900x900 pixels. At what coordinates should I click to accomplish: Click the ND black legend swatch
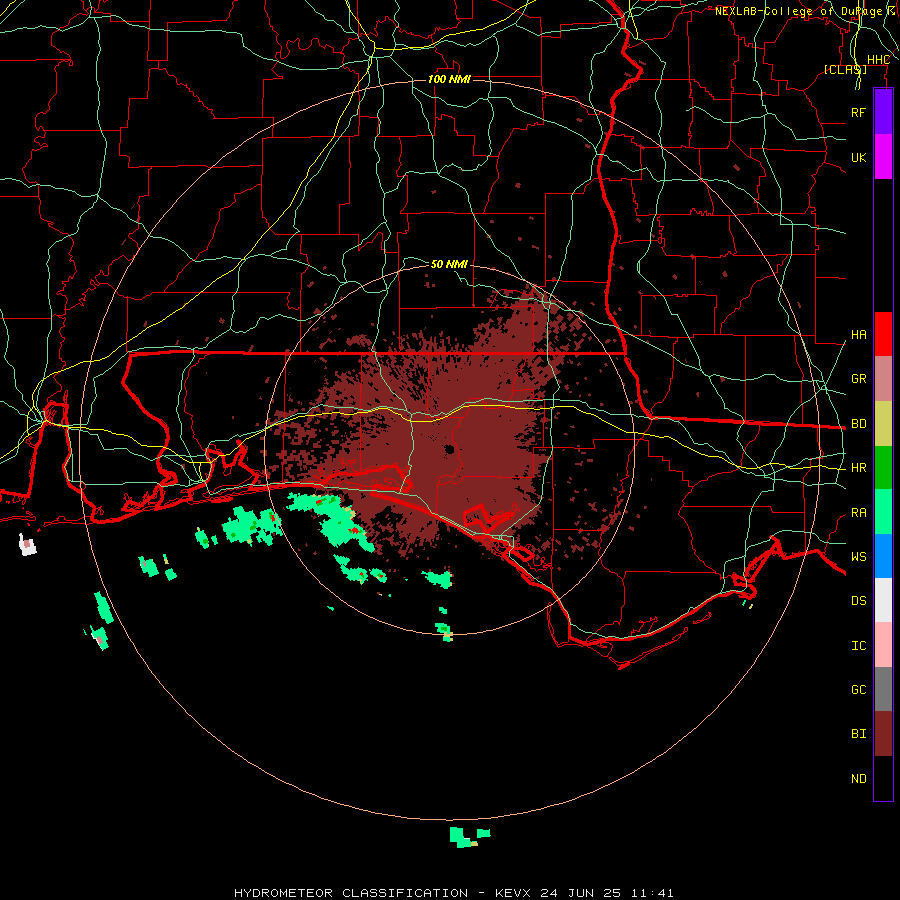coord(883,778)
